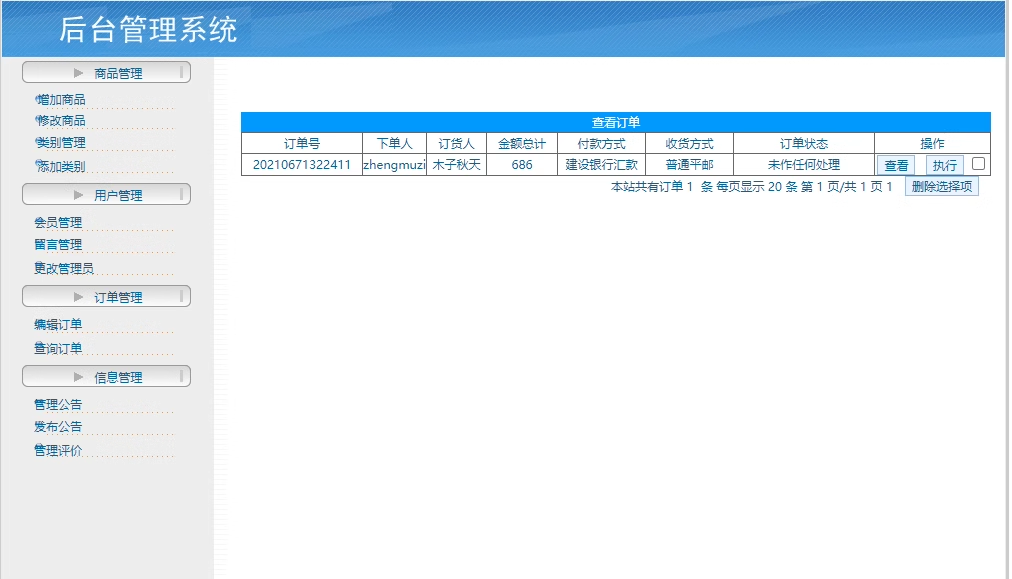The height and width of the screenshot is (579, 1012).
Task: Click the 订单状态 column header
Action: [x=804, y=143]
